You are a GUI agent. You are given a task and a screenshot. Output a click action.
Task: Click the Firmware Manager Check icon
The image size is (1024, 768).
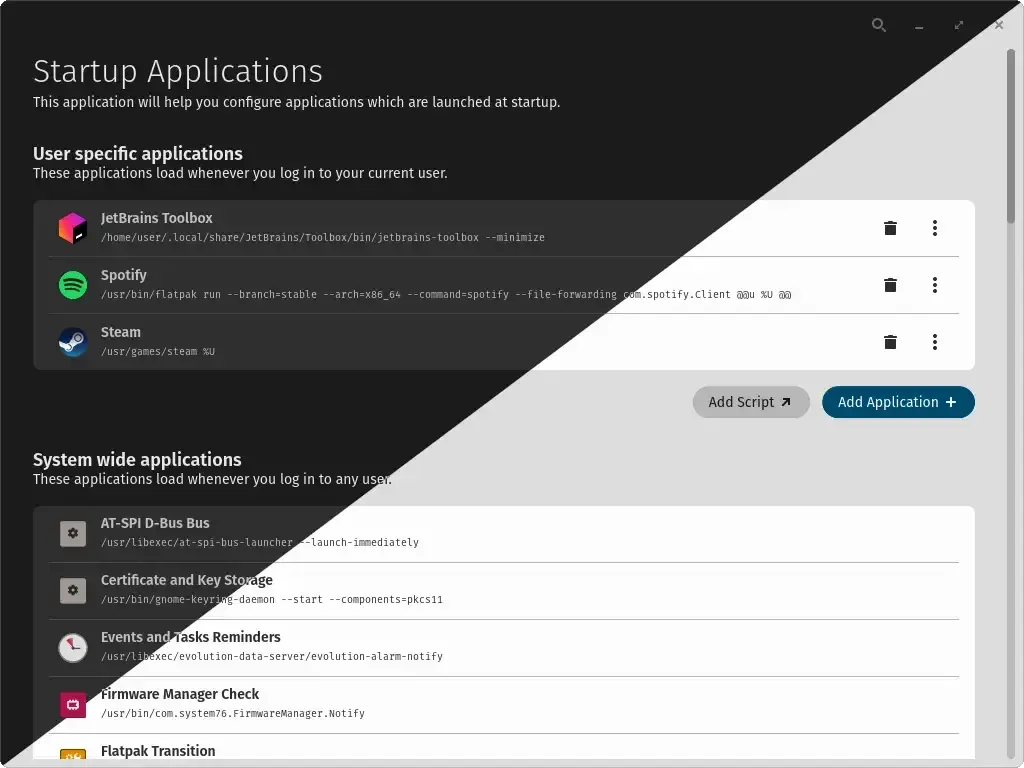(x=72, y=704)
